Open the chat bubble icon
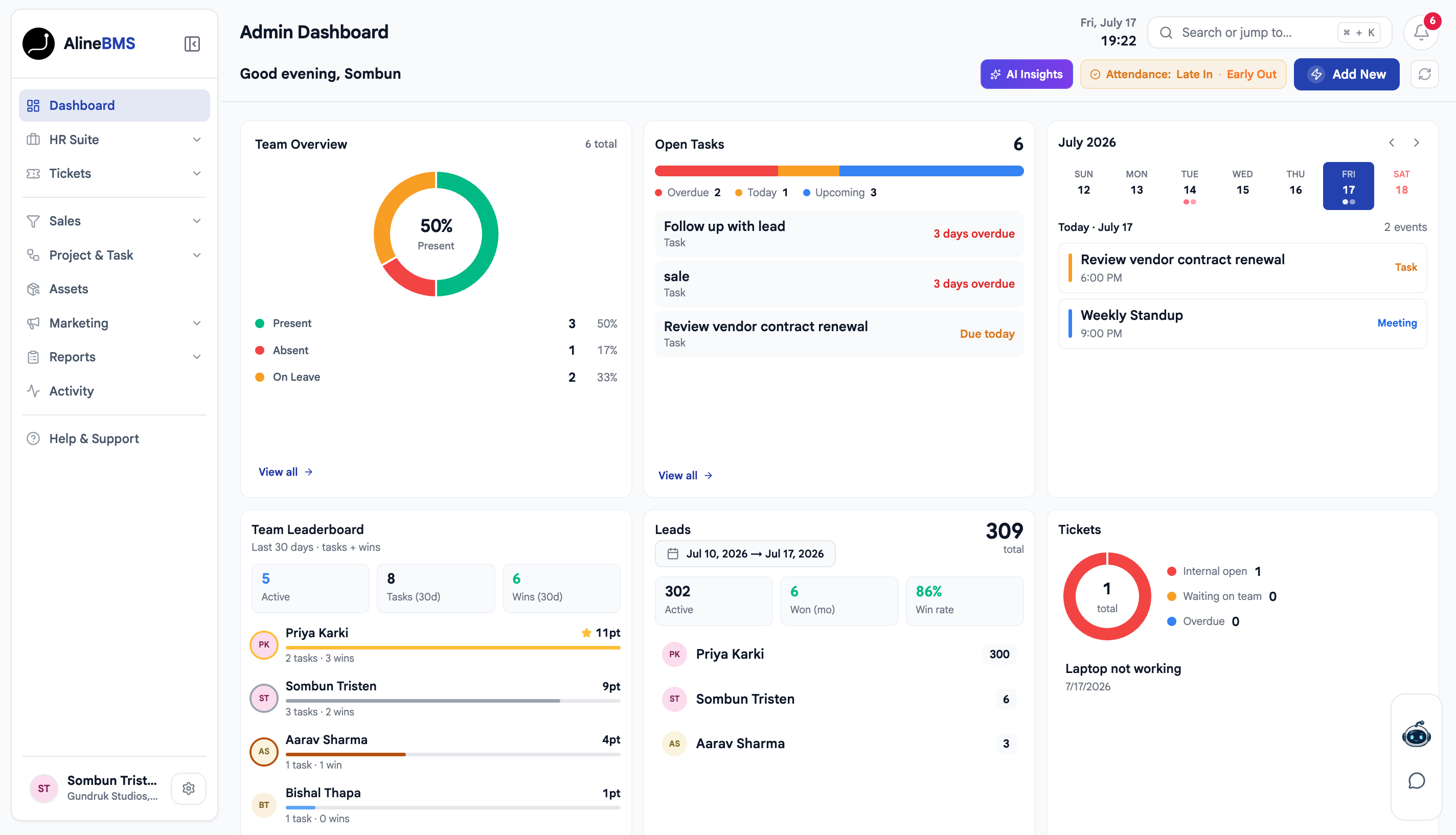Viewport: 1456px width, 835px height. click(x=1417, y=781)
